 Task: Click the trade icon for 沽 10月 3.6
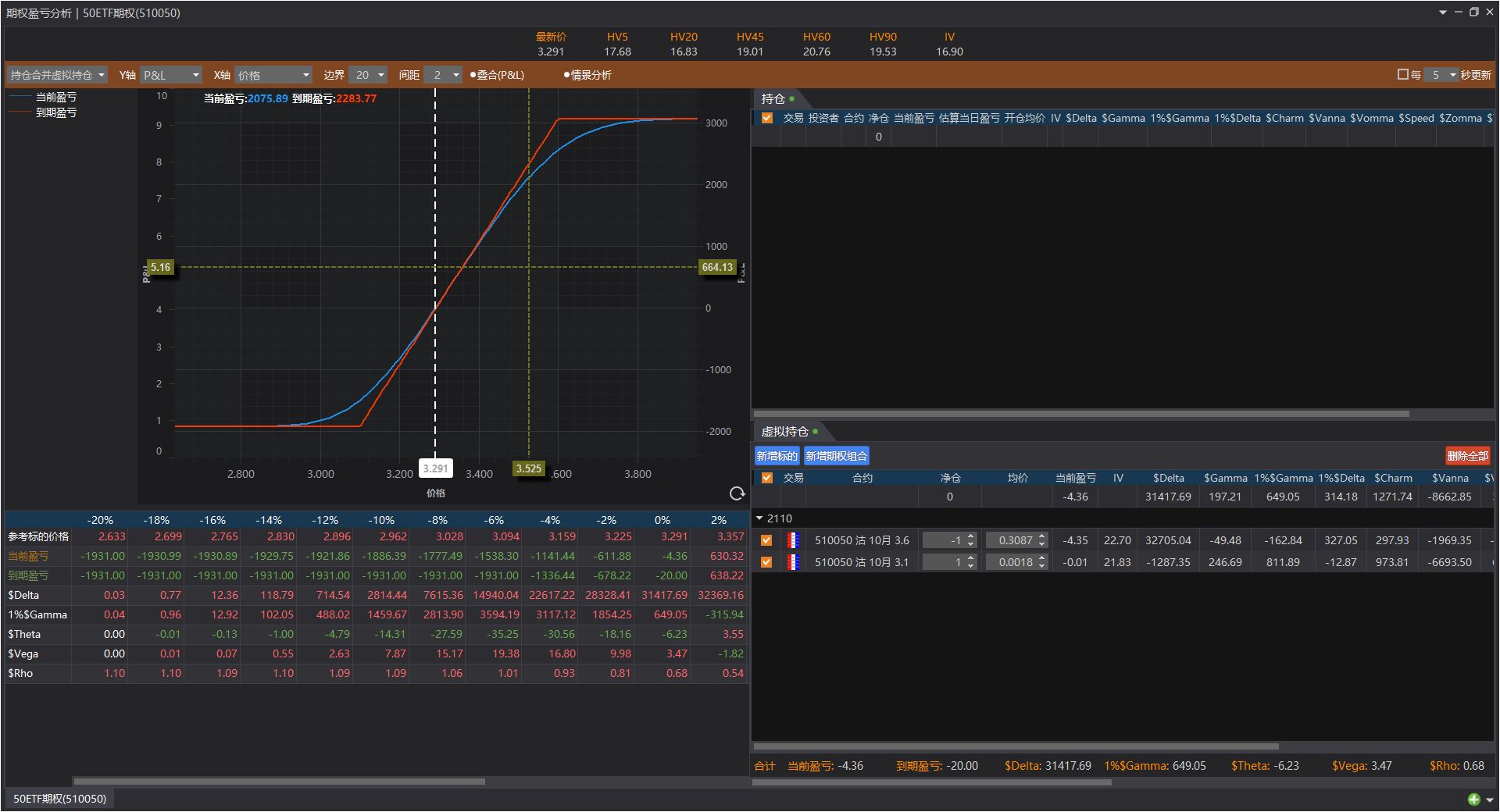[793, 540]
